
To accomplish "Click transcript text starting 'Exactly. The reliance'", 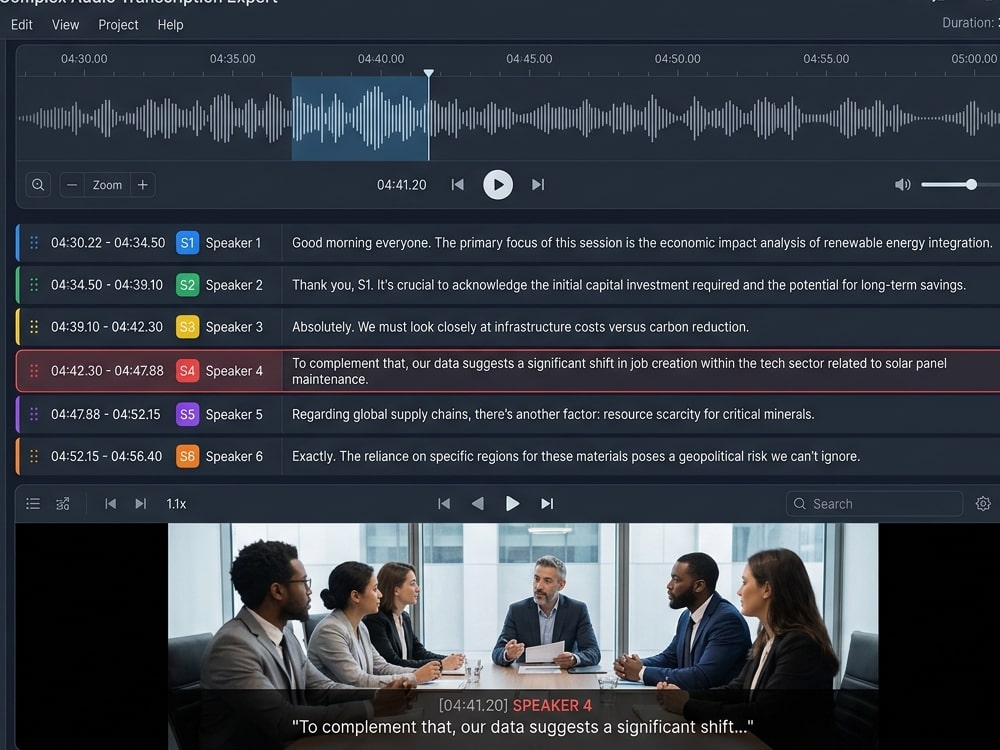I will [576, 457].
